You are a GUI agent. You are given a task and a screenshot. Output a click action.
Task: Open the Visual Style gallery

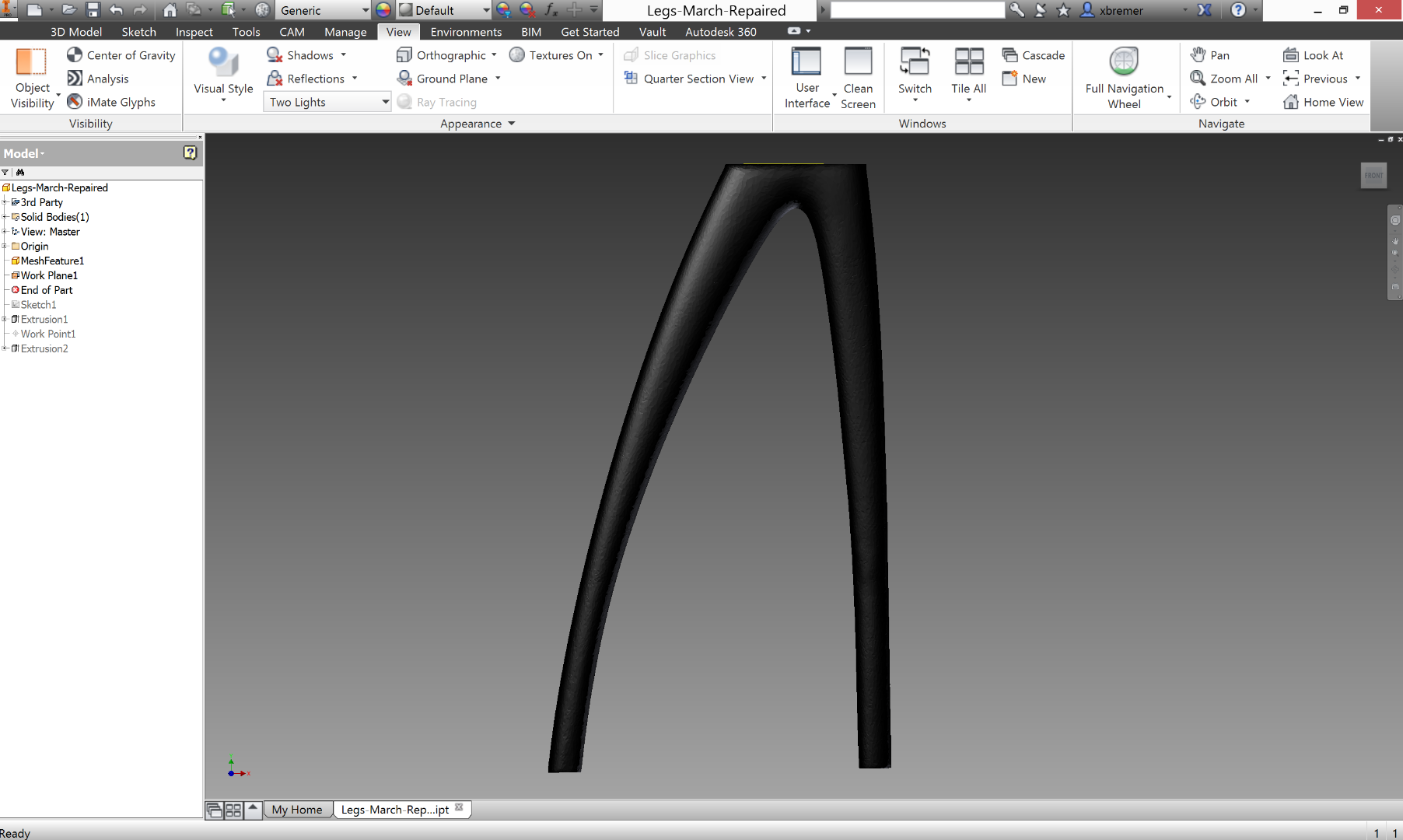point(223,74)
